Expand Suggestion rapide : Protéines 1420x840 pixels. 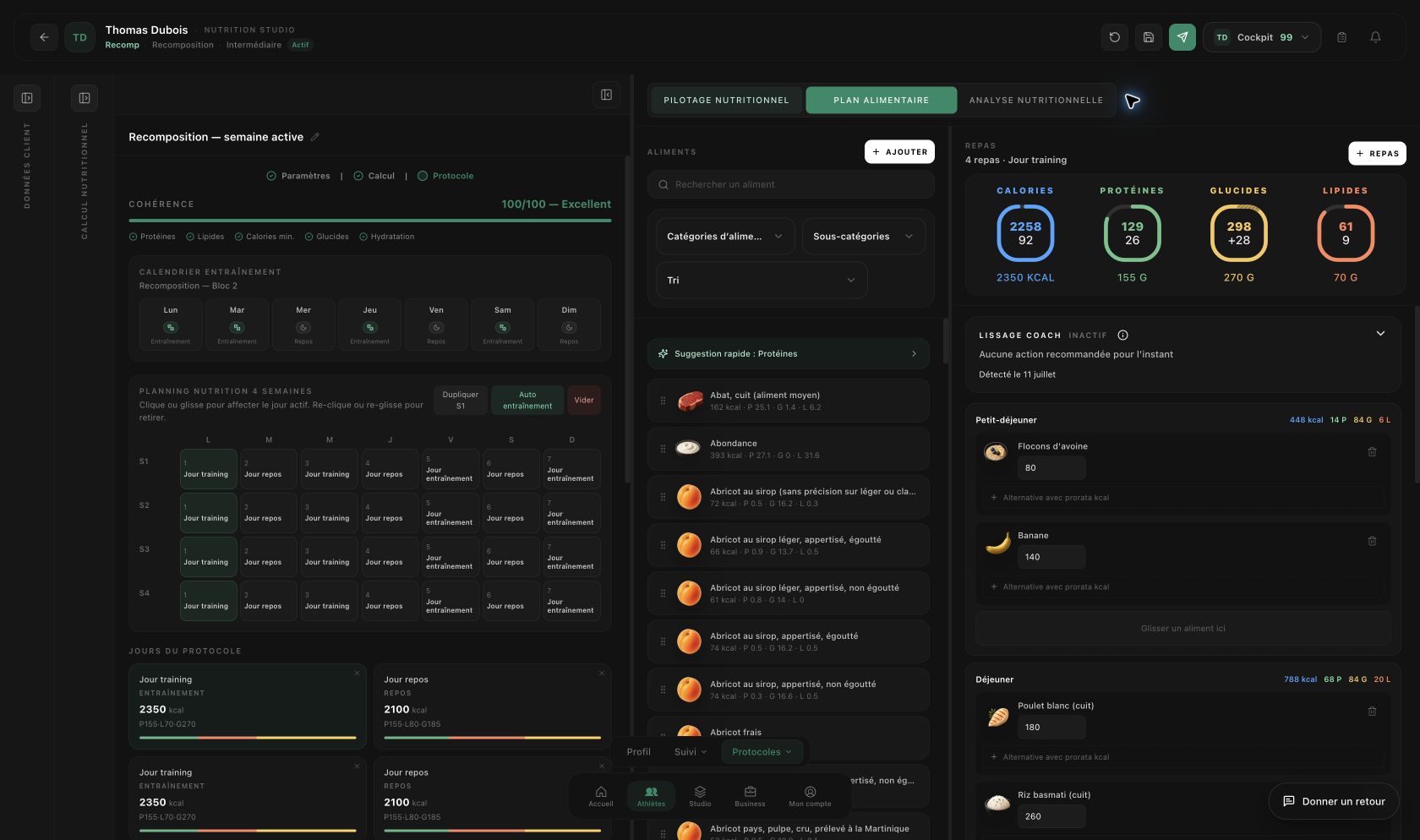point(789,354)
